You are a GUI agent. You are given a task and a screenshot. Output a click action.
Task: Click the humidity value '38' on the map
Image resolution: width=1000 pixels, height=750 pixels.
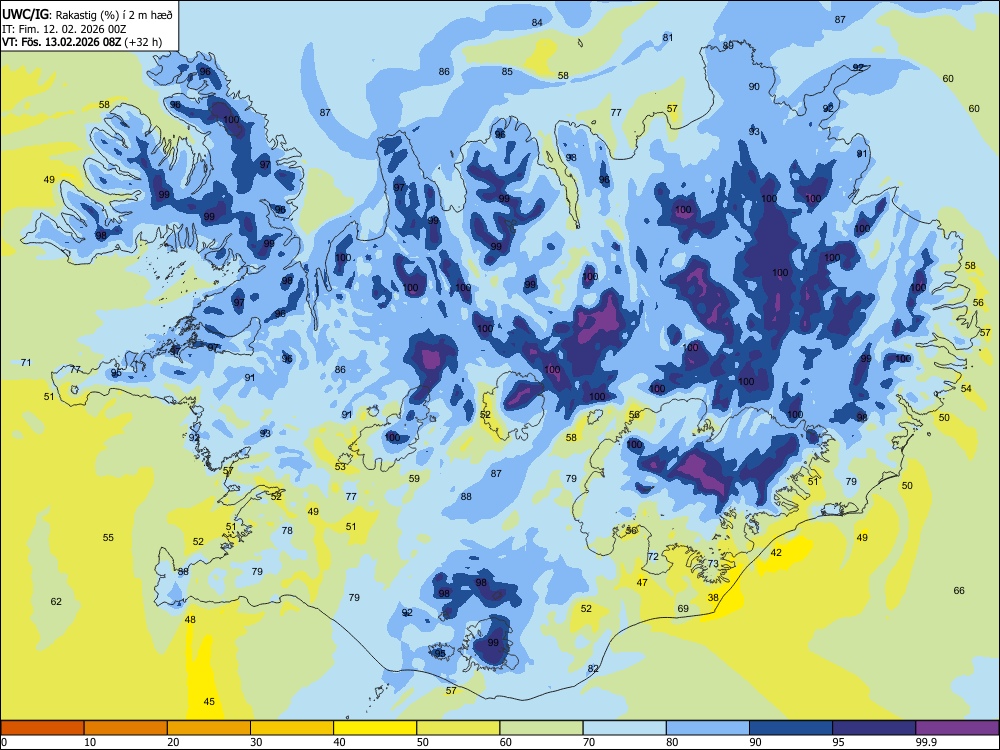(713, 598)
